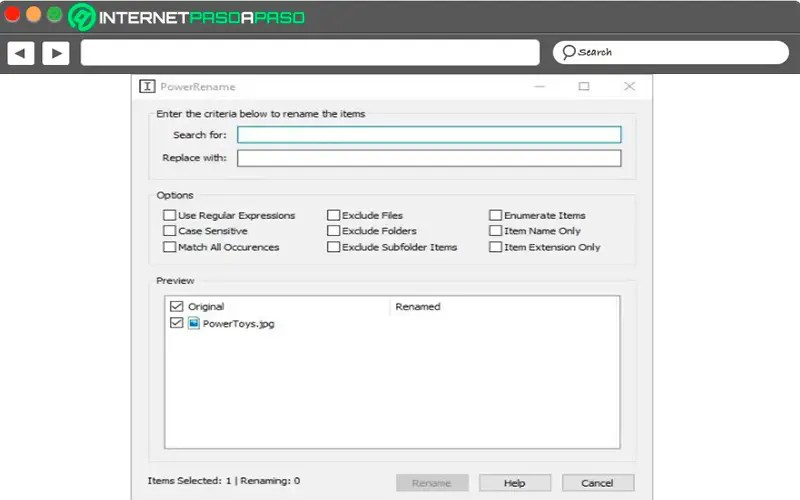The height and width of the screenshot is (500, 800).
Task: Click the Original column header
Action: point(206,307)
